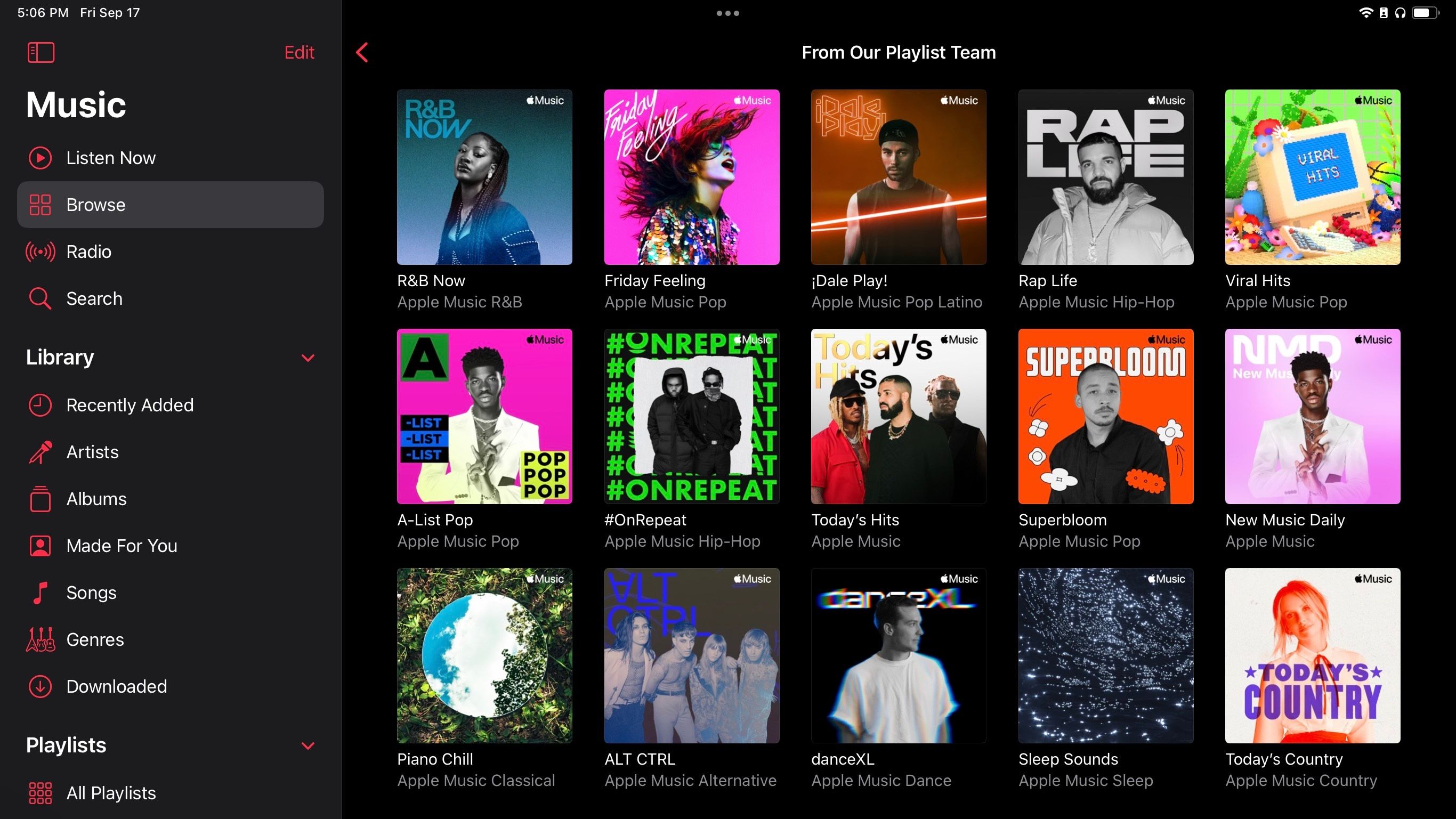Click the Listen Now icon in sidebar
Viewport: 1456px width, 819px height.
click(x=40, y=157)
